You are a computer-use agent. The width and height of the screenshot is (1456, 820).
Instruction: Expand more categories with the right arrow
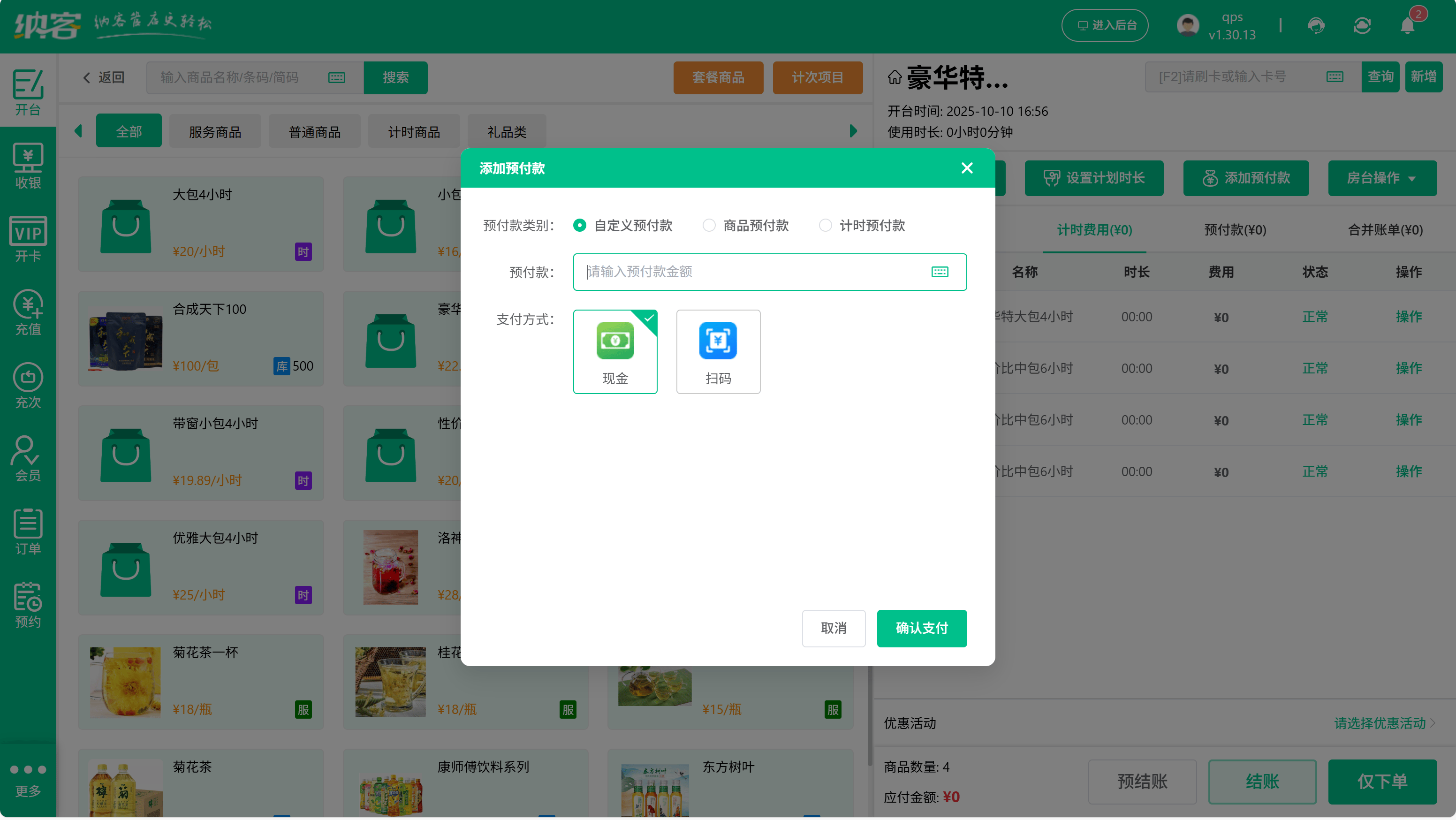tap(852, 130)
